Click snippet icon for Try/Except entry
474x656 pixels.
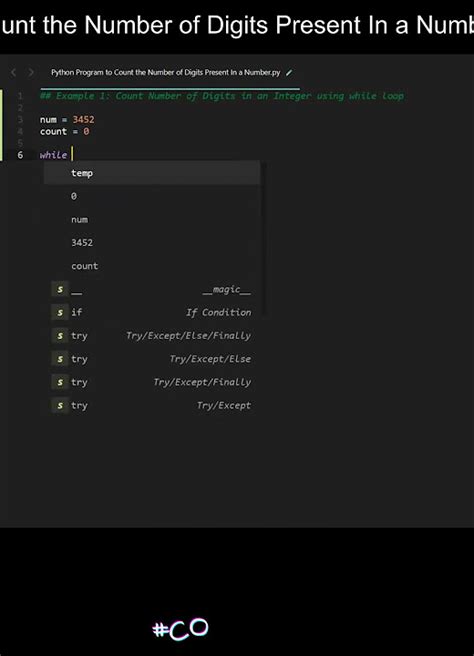tap(60, 405)
